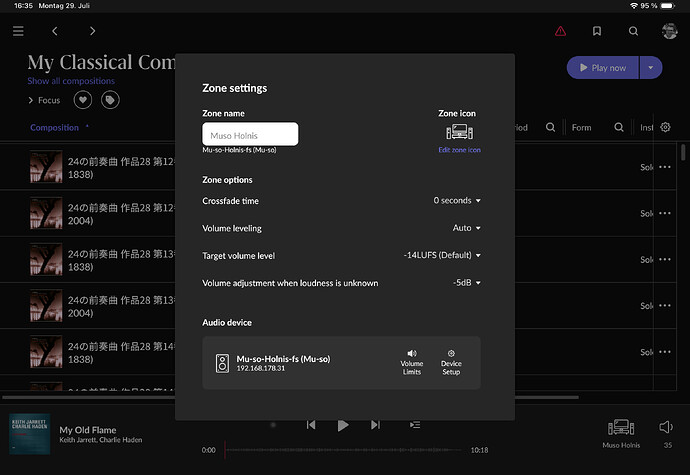Skip to the previous track
Screen dimensions: 690x475
[x=311, y=425]
